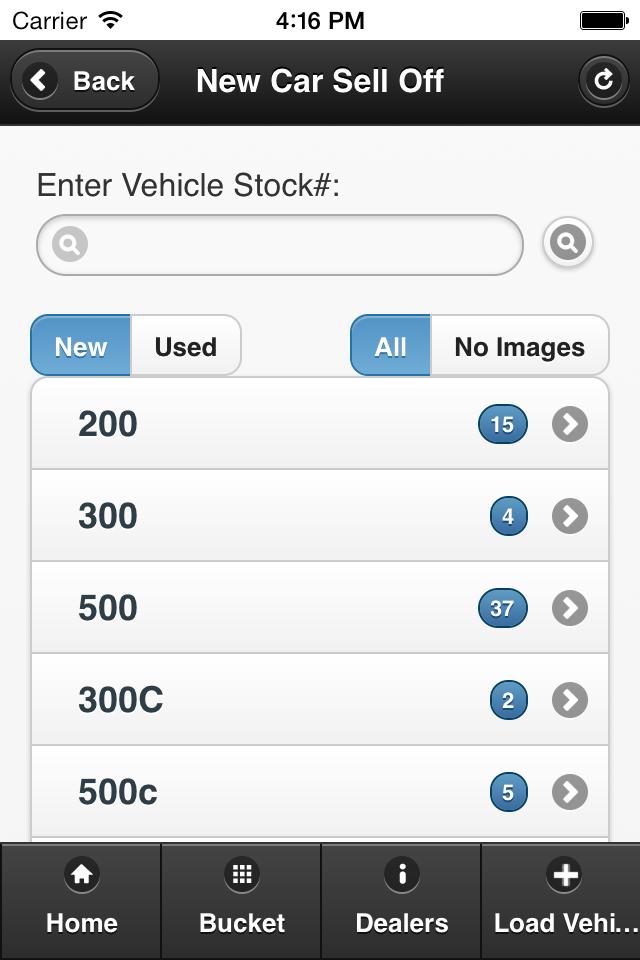Tap the count badge 37 for model 500
Image resolution: width=640 pixels, height=960 pixels.
tap(502, 608)
